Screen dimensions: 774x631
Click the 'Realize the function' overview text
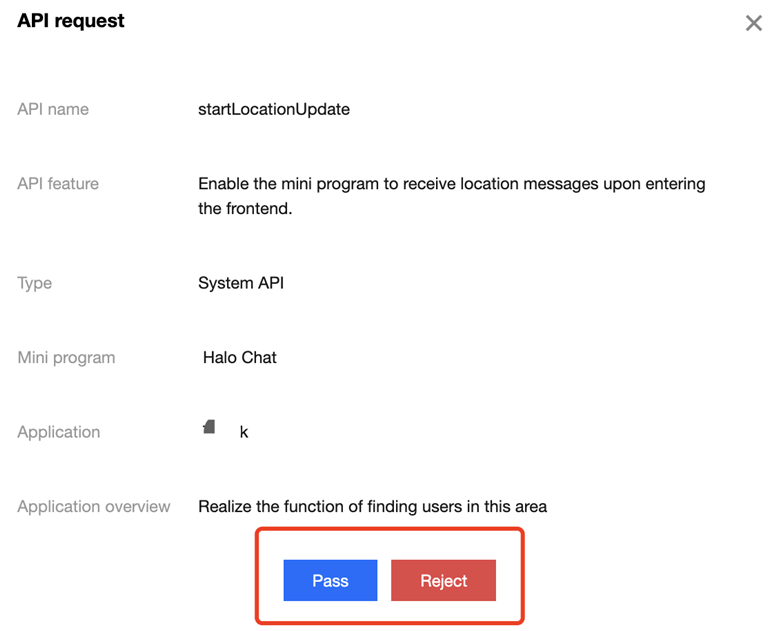(x=372, y=507)
